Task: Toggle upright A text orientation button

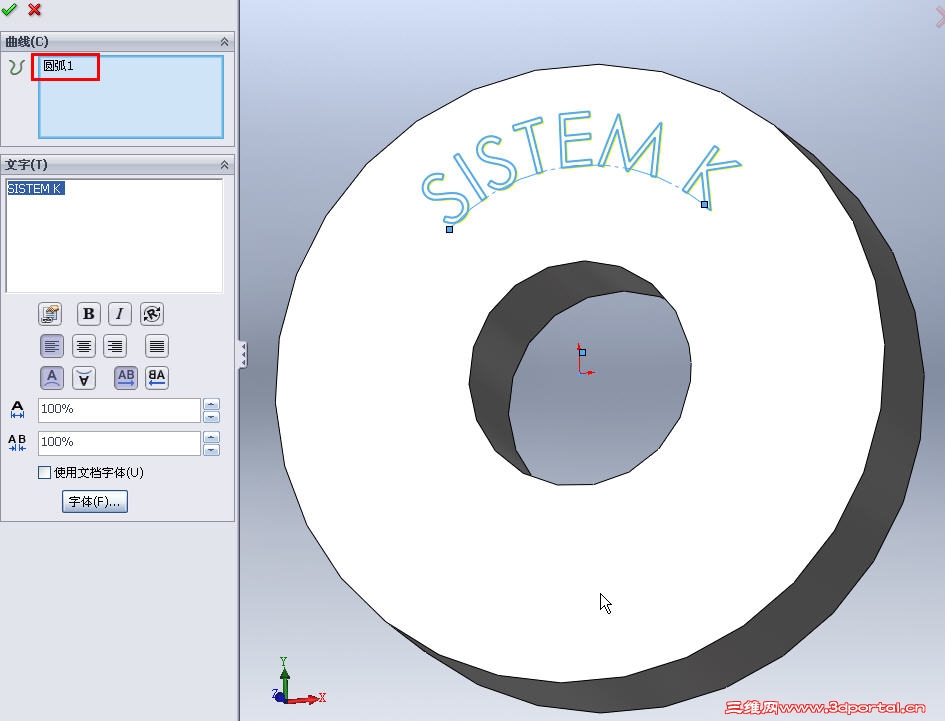Action: click(52, 378)
